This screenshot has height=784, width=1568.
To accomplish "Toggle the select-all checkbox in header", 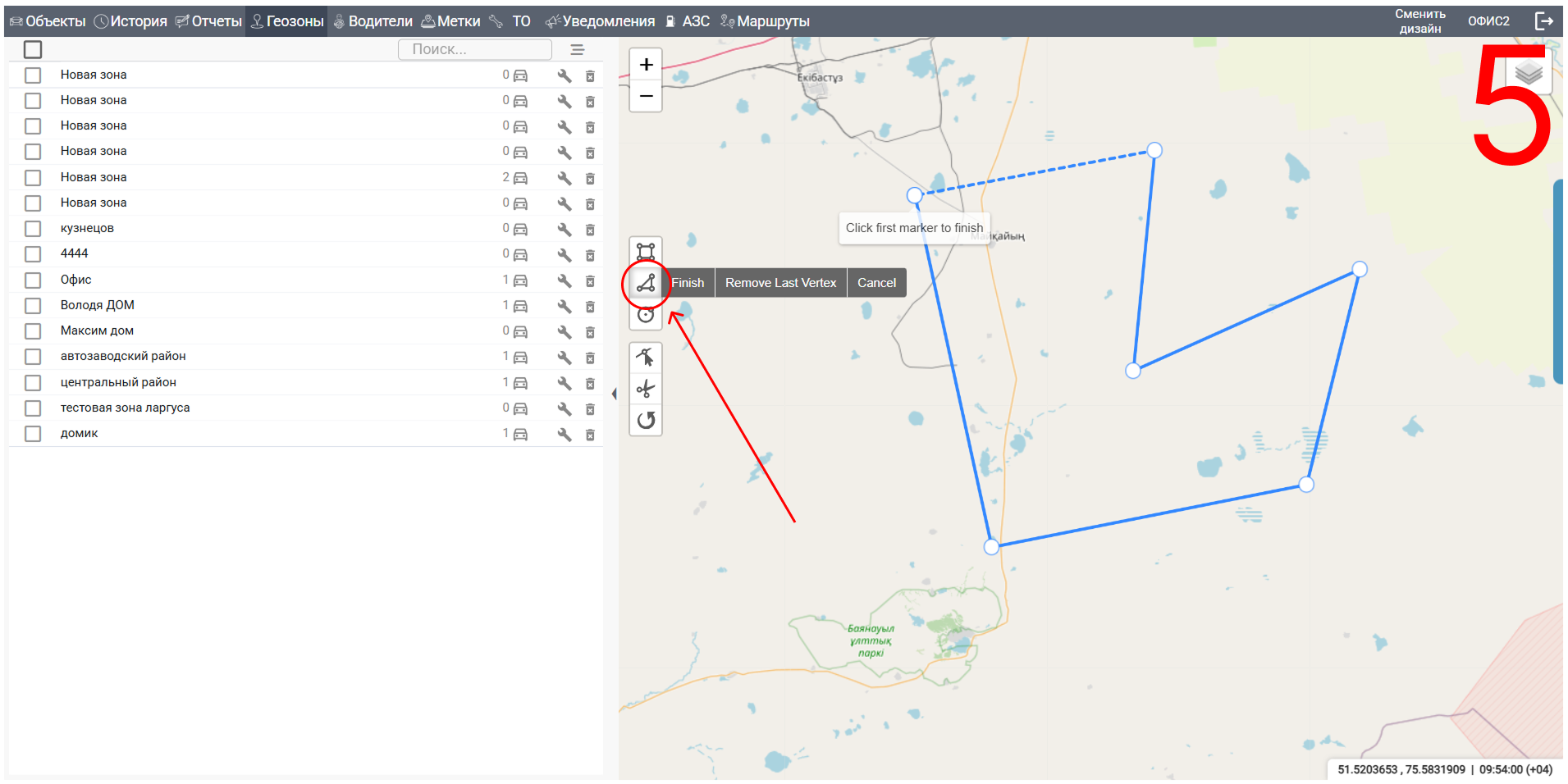I will 33,50.
